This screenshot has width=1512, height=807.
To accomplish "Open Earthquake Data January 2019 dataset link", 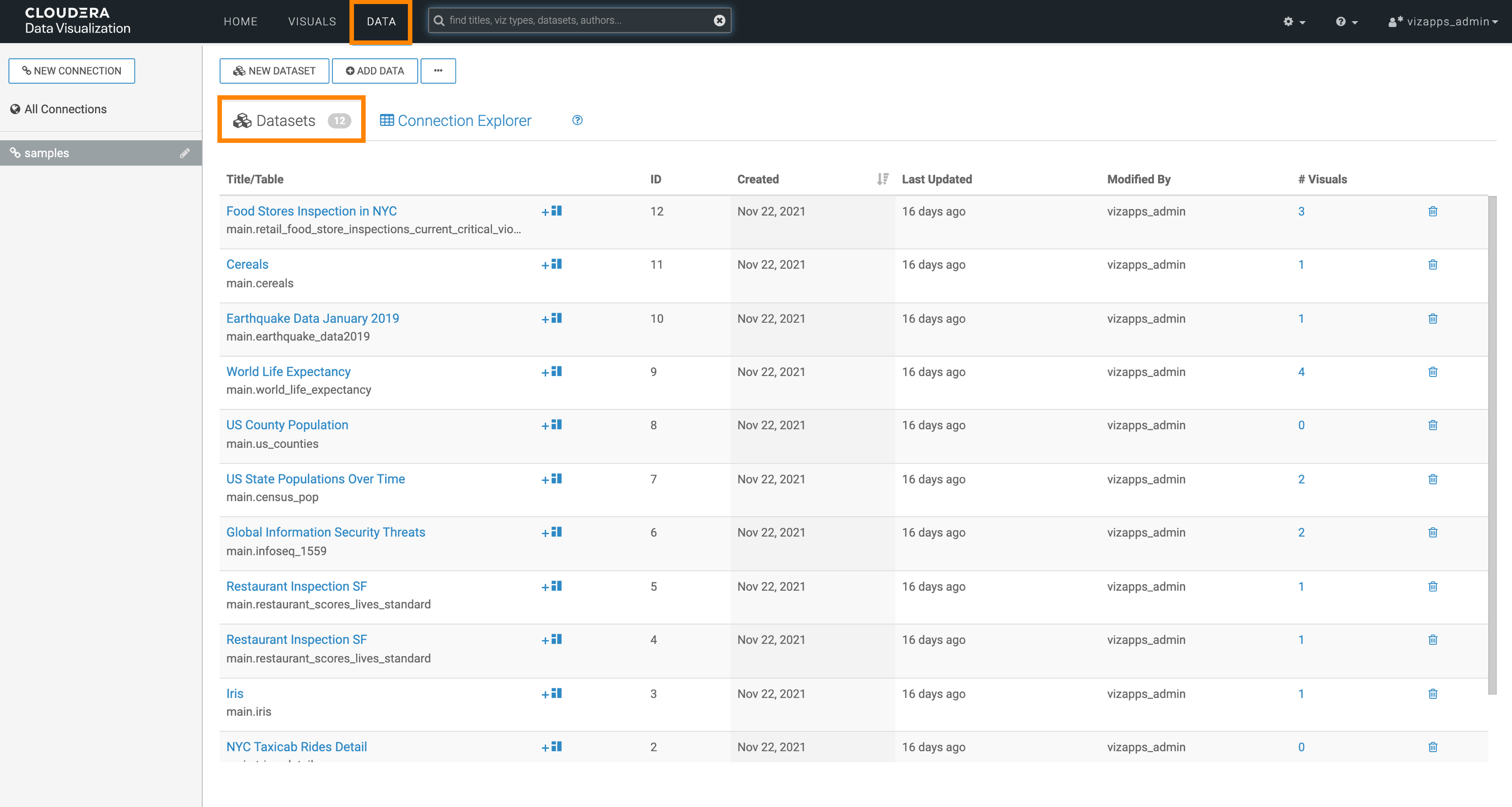I will point(312,318).
